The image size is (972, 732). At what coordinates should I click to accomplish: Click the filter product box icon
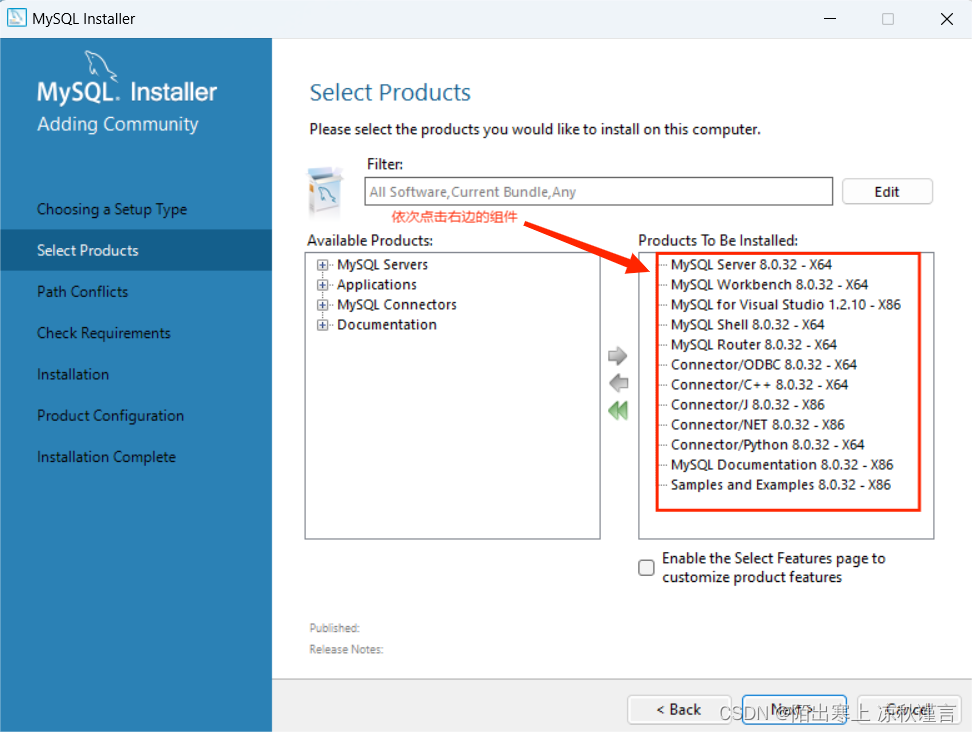point(325,193)
